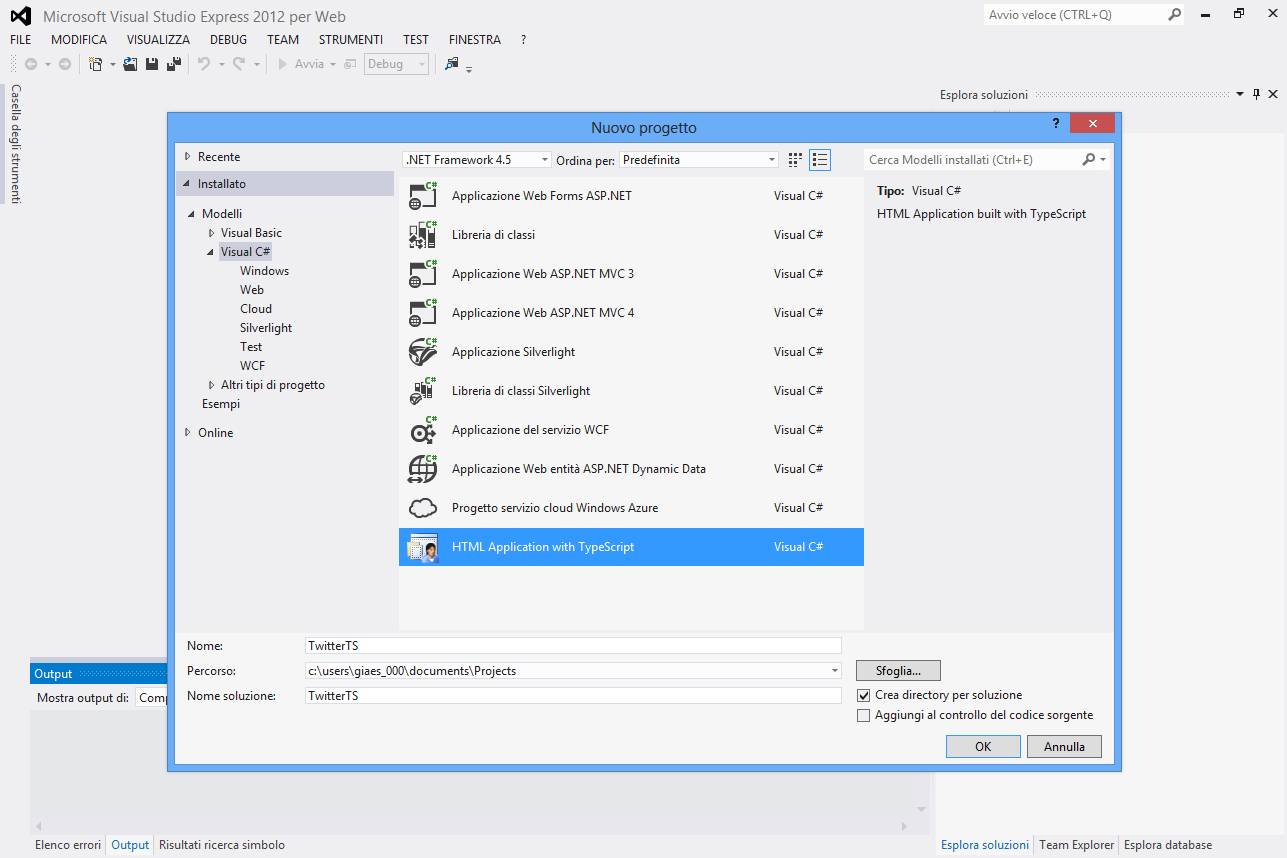
Task: Switch template list to small icons view
Action: pyautogui.click(x=796, y=159)
